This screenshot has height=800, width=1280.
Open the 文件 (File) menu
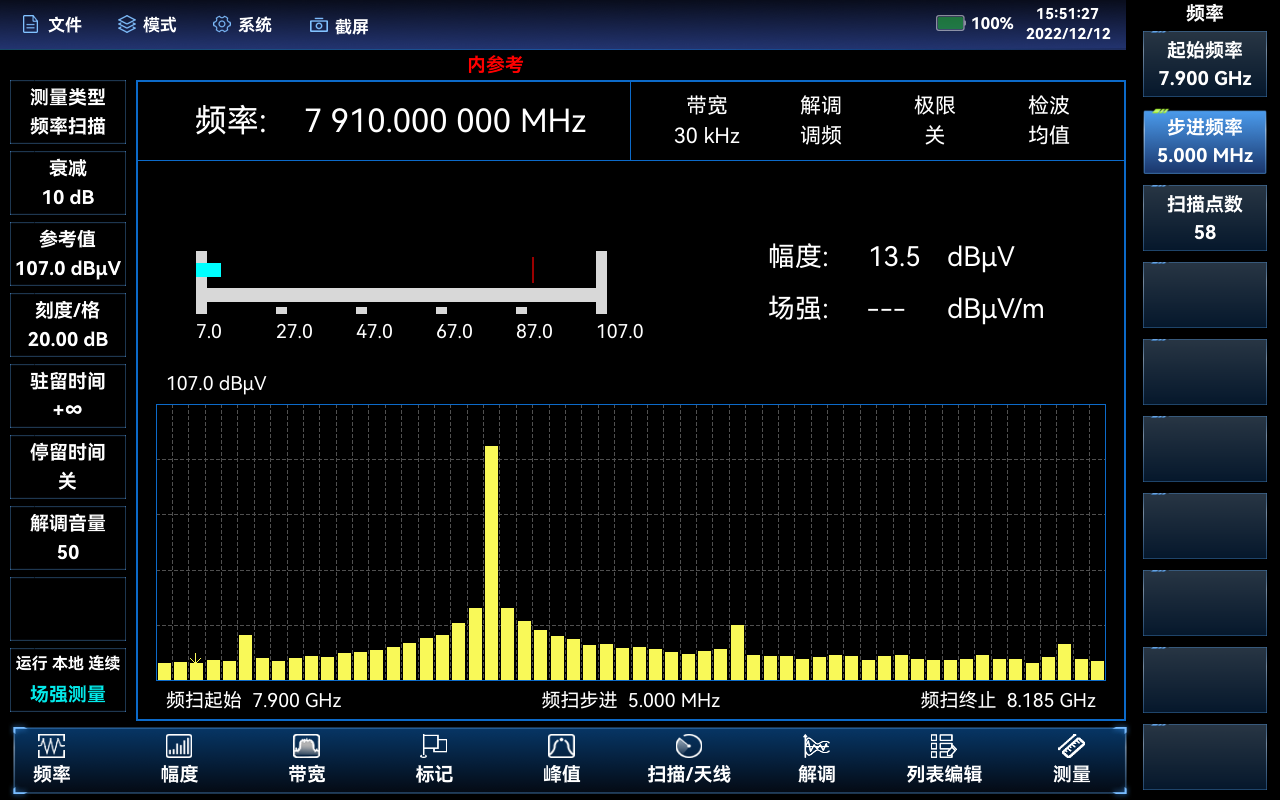click(x=52, y=25)
